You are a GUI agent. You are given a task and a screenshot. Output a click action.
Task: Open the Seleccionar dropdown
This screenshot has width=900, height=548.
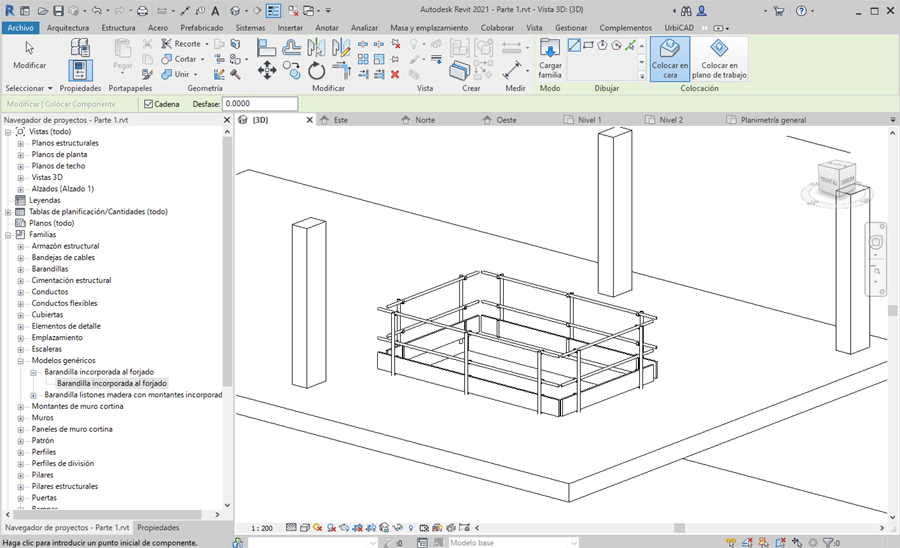click(29, 88)
